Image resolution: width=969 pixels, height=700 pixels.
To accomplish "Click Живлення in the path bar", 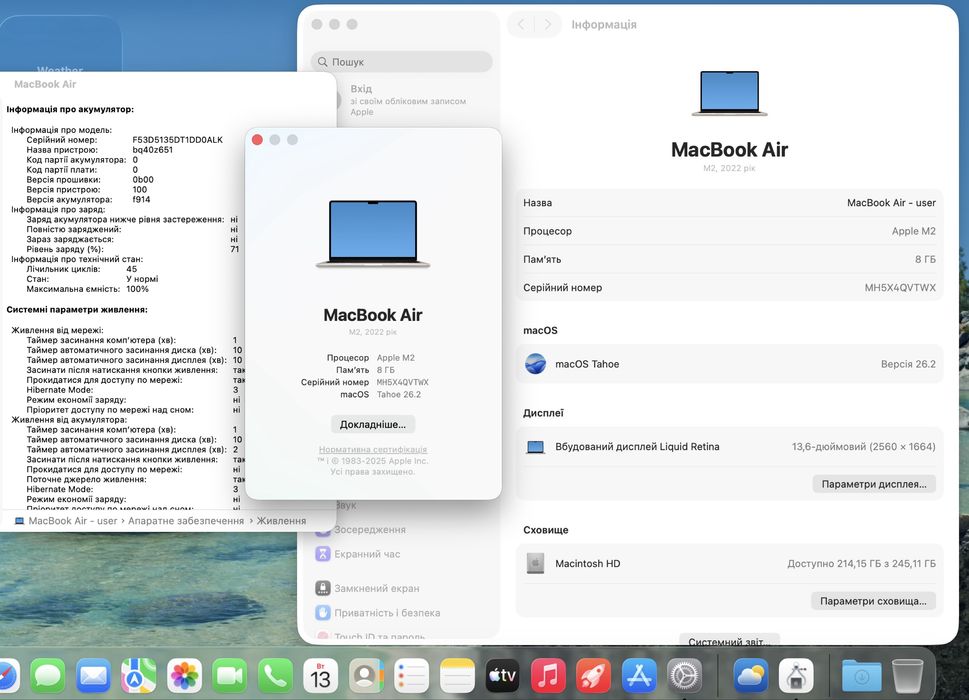I will tap(281, 521).
